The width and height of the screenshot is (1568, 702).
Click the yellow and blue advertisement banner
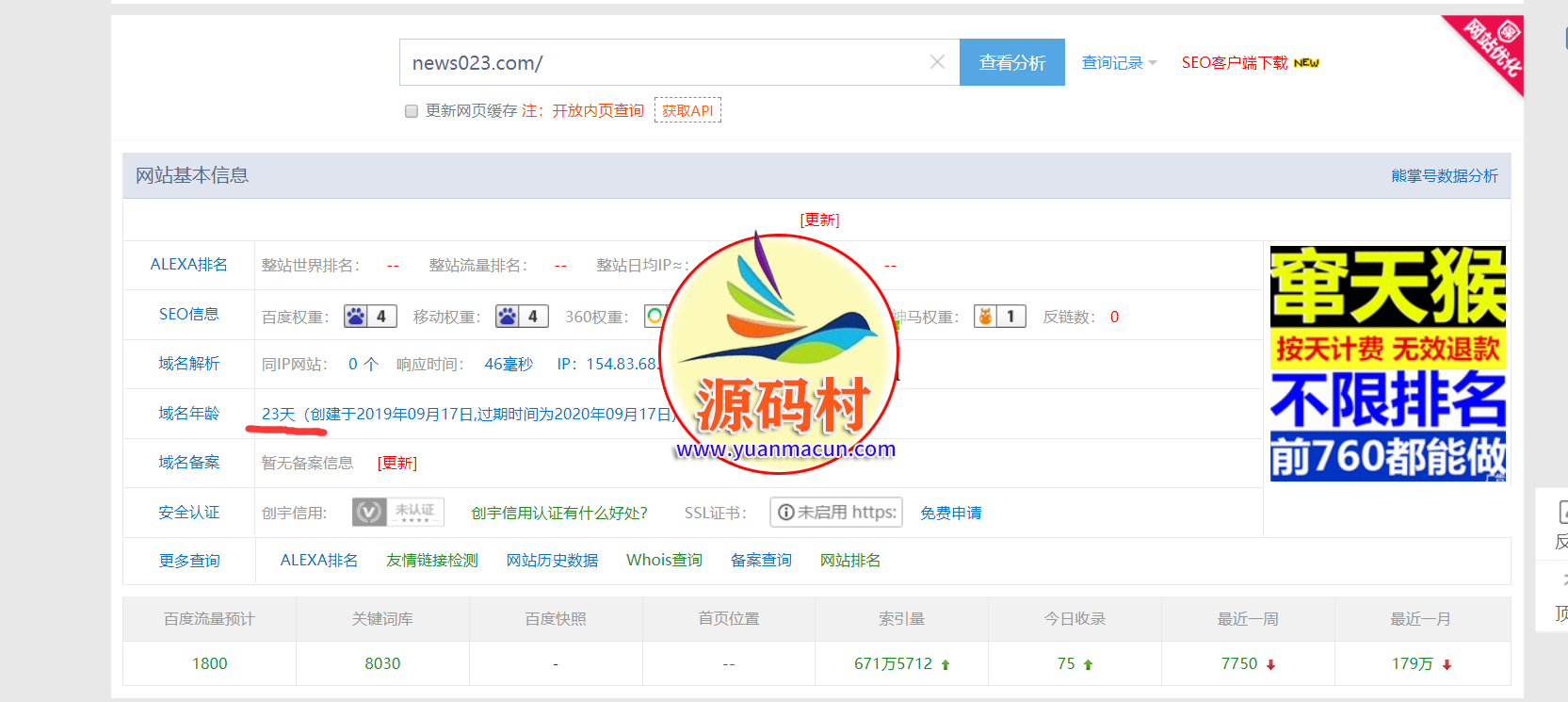(1387, 364)
